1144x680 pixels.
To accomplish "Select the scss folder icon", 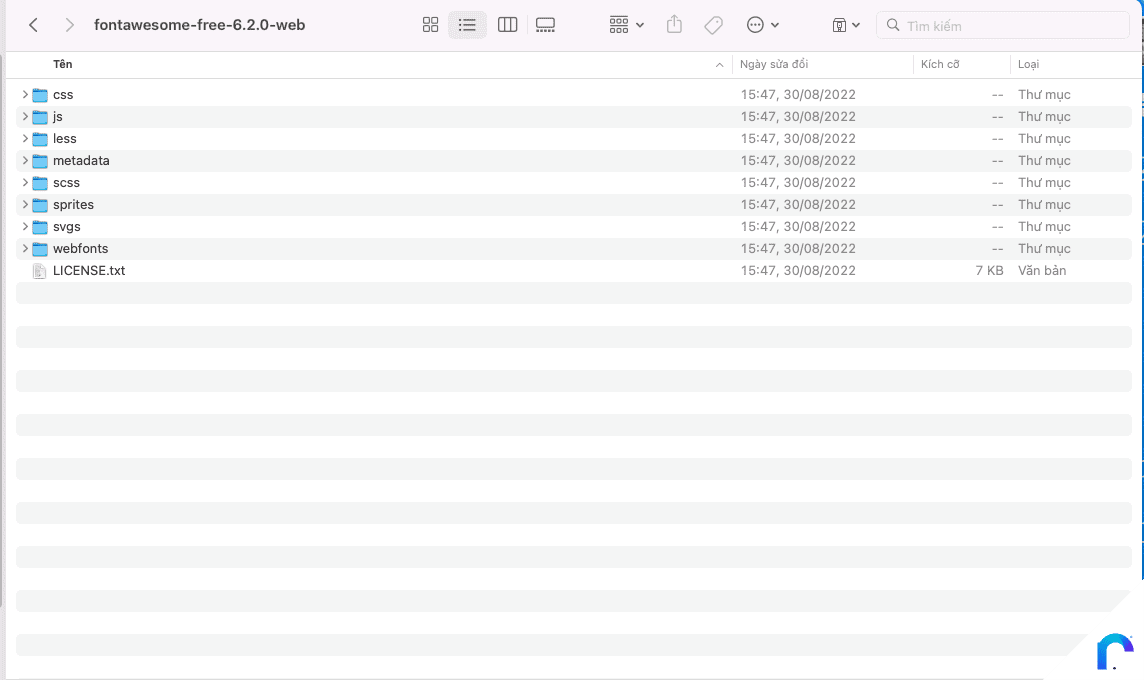I will [40, 182].
